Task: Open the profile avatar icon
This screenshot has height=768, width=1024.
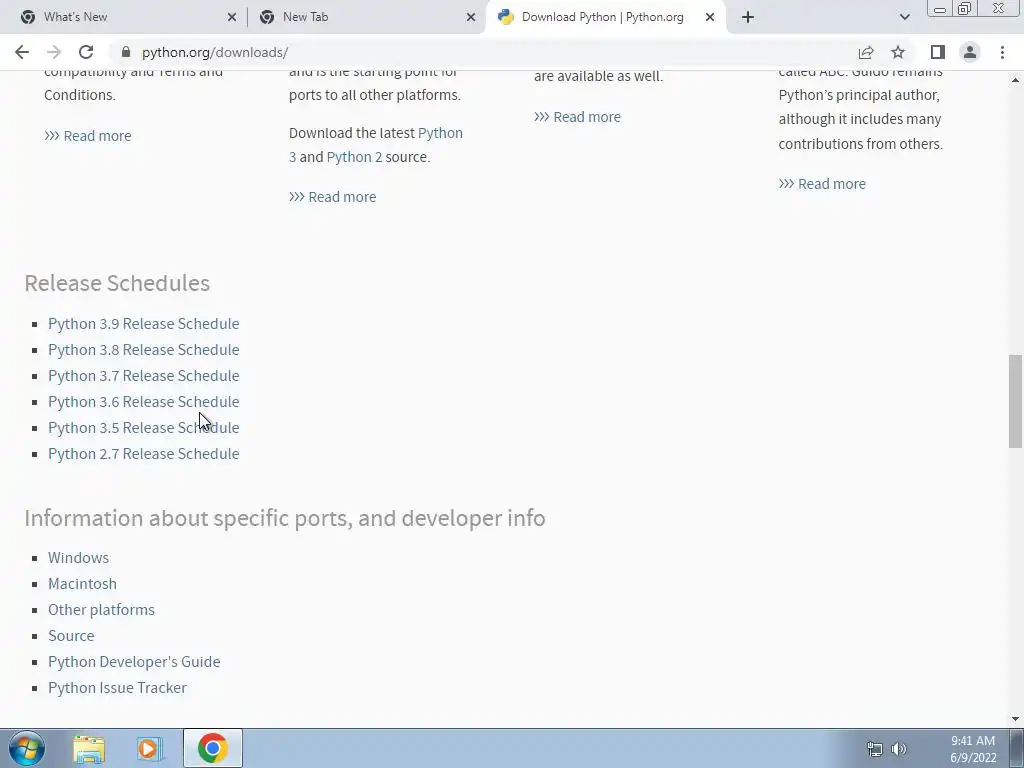Action: point(970,52)
